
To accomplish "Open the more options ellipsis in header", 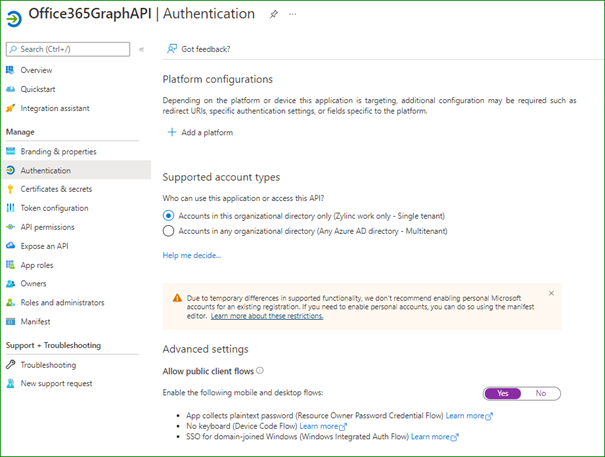I will 293,14.
